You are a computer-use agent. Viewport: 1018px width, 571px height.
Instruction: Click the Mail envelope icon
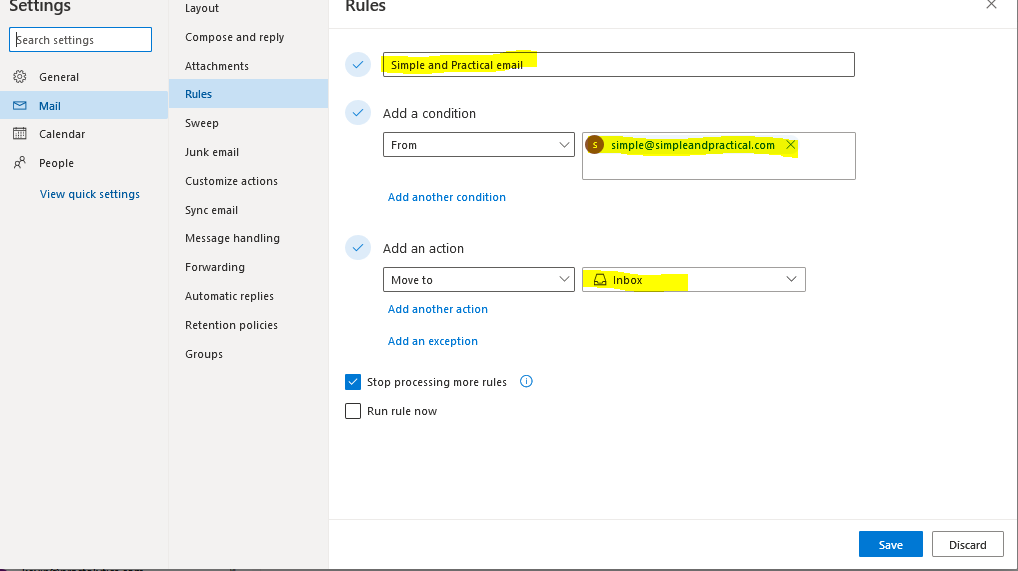tap(19, 106)
